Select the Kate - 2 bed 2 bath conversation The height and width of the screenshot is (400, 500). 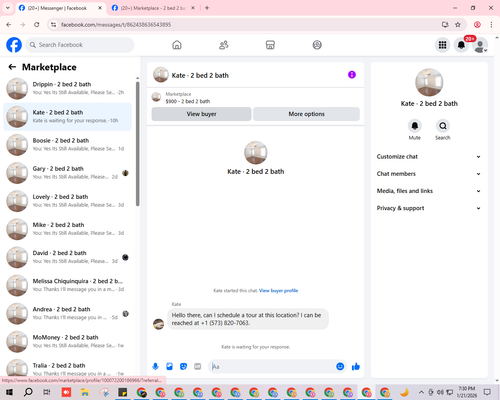pos(67,117)
